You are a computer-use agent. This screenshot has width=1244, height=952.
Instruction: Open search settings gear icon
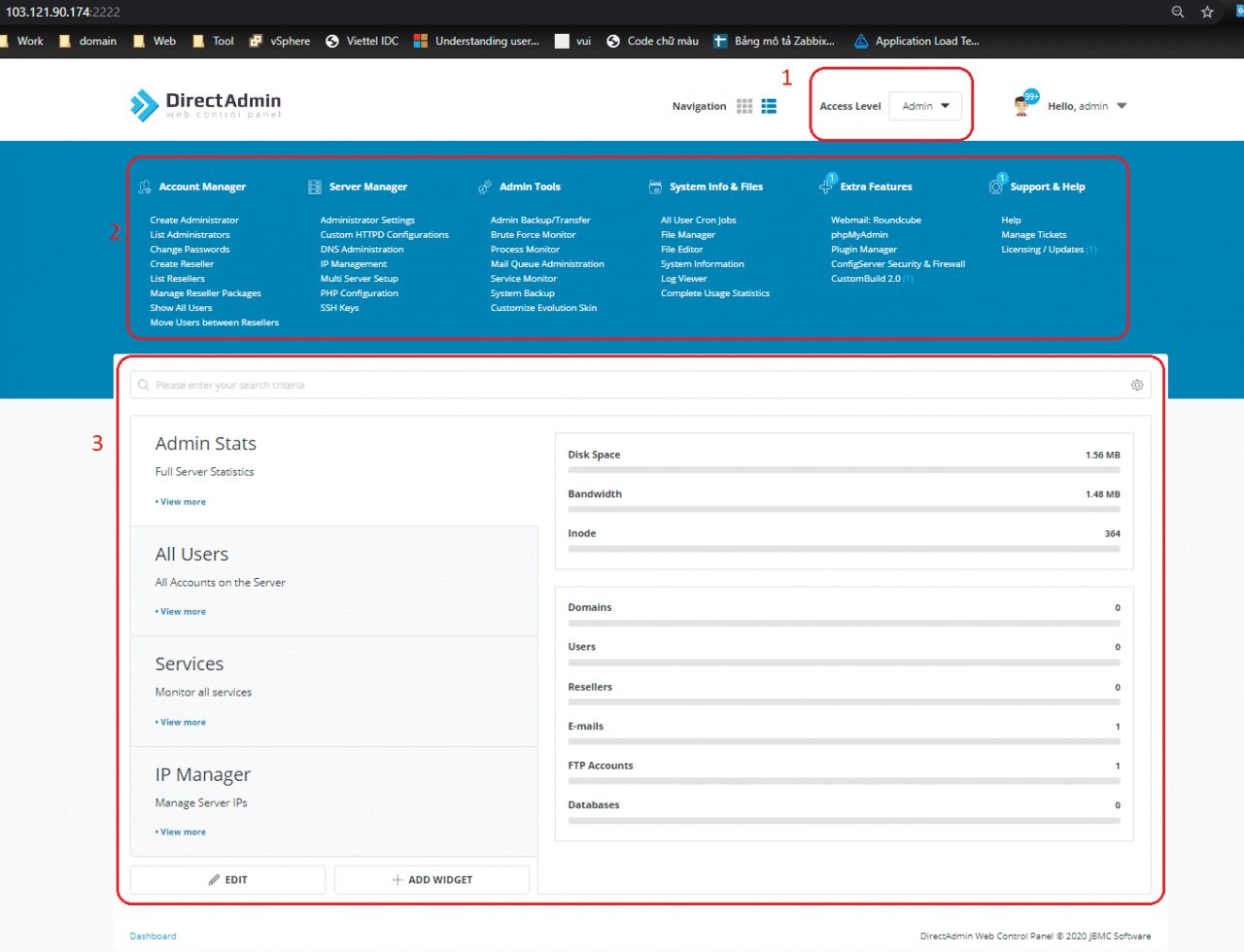click(x=1137, y=385)
